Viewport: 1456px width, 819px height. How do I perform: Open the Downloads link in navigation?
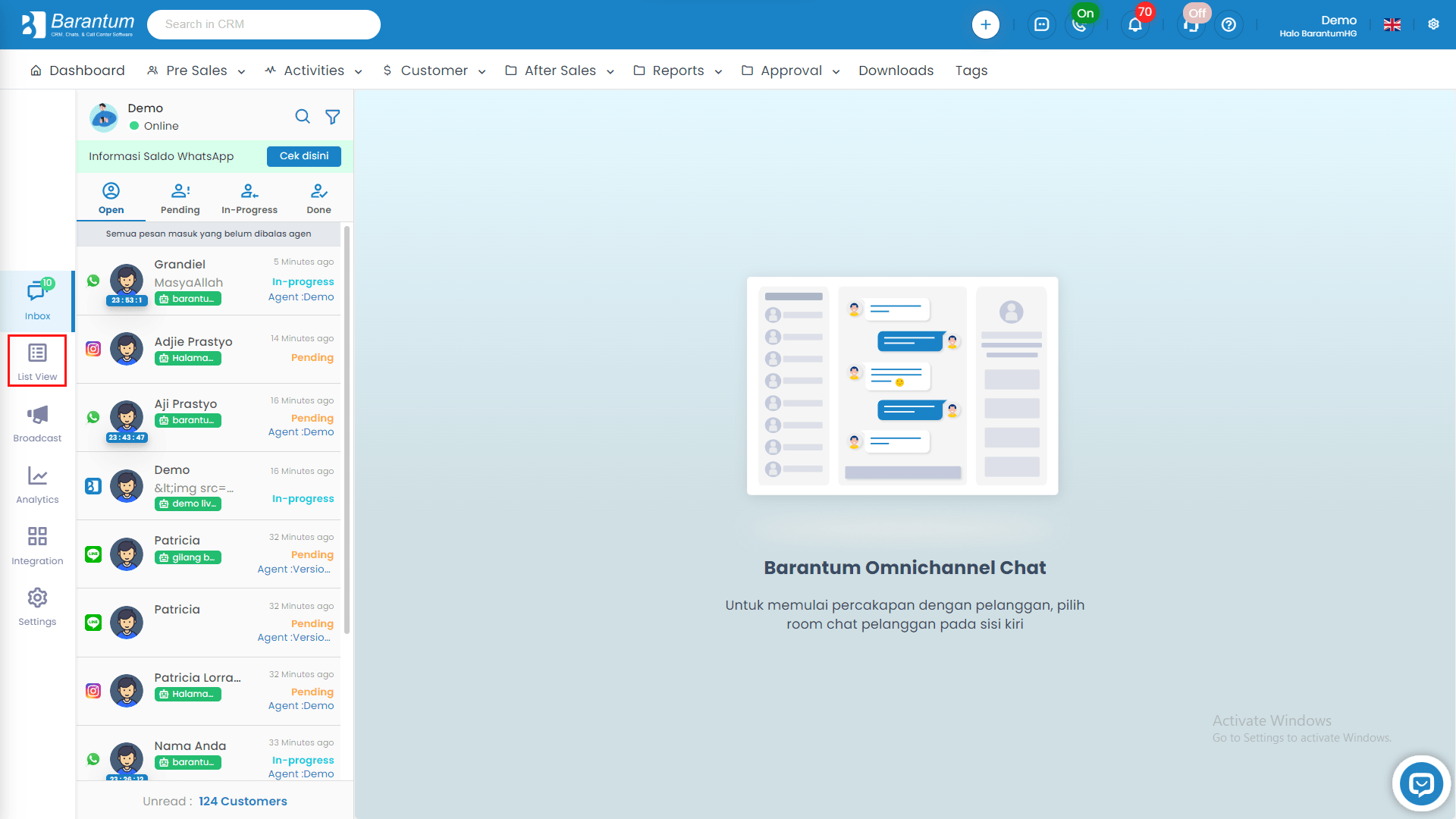tap(896, 71)
